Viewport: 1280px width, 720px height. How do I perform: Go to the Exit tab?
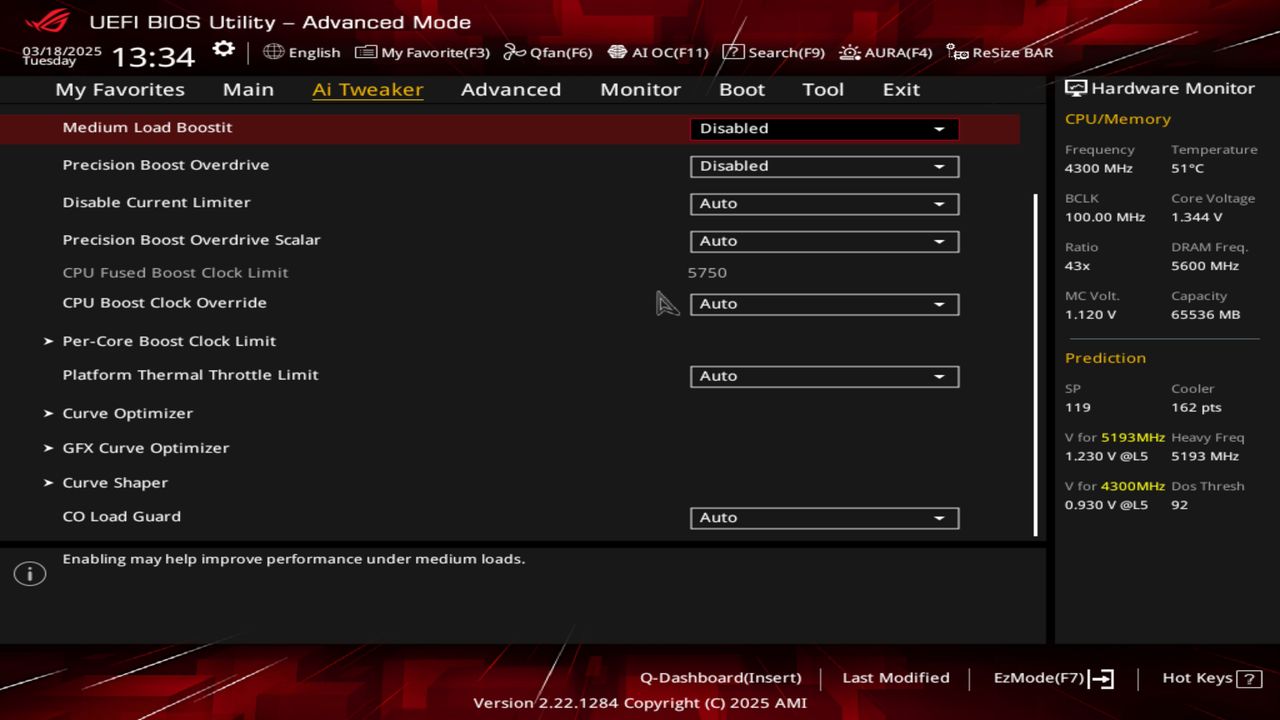901,89
